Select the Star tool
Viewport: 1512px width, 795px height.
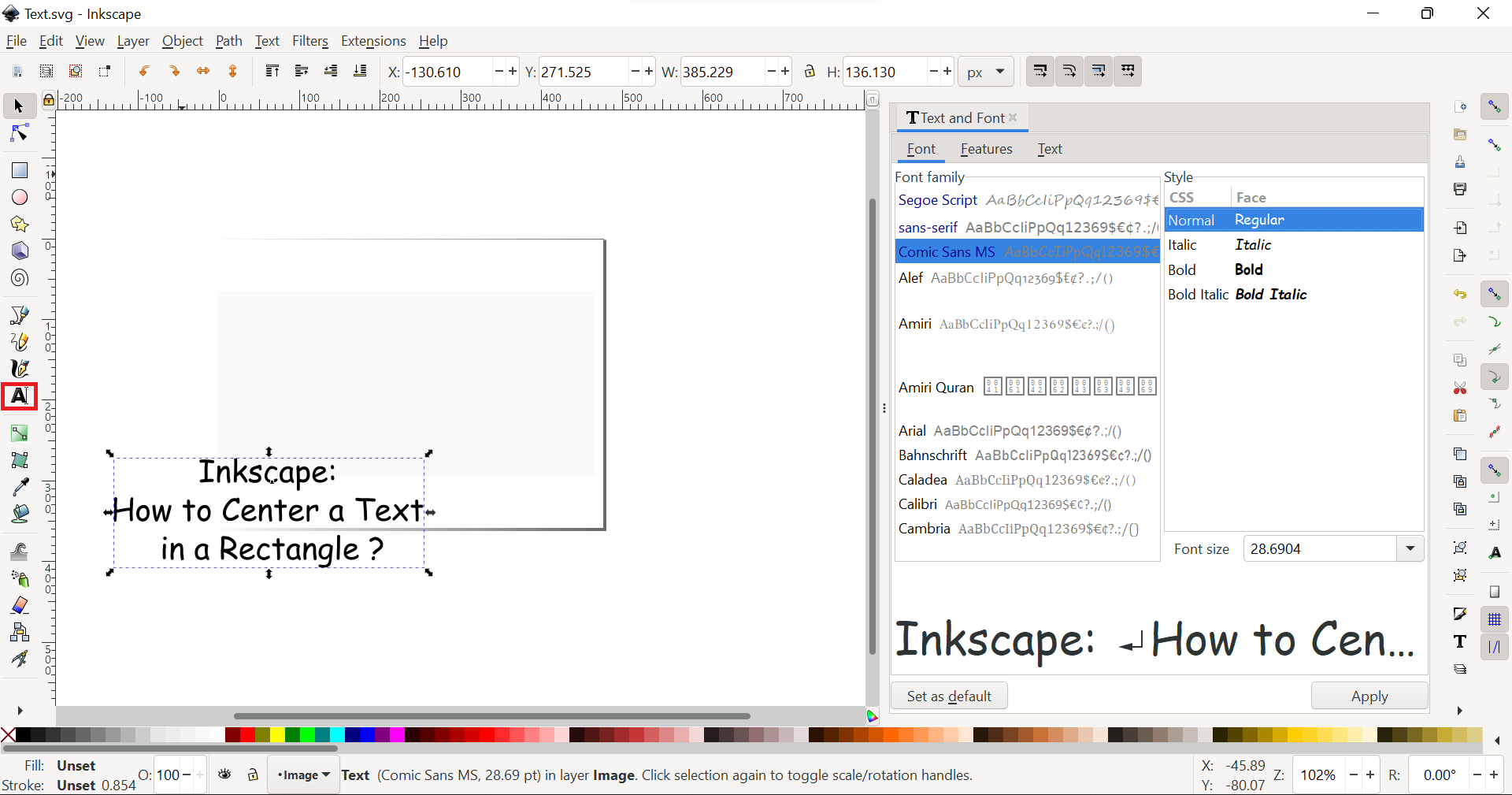point(19,225)
